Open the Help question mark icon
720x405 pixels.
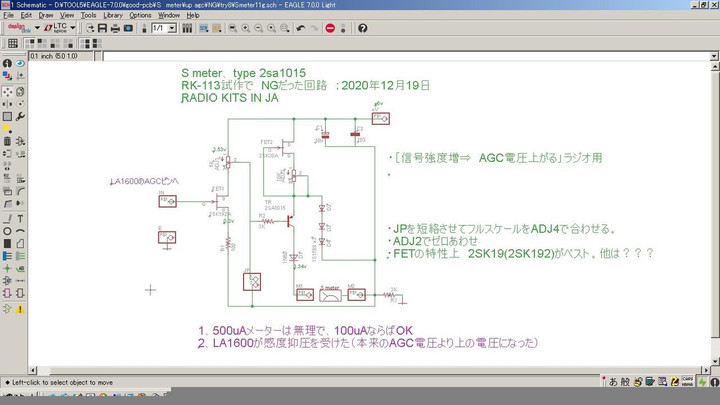tap(362, 28)
